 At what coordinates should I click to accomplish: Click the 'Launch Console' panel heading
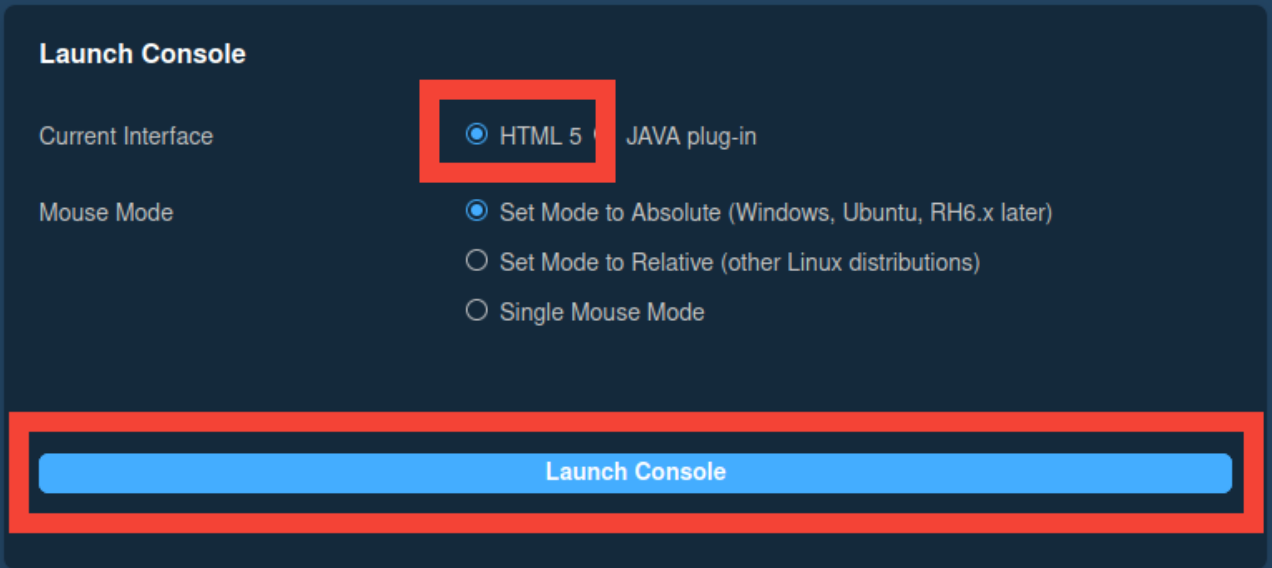pyautogui.click(x=142, y=54)
